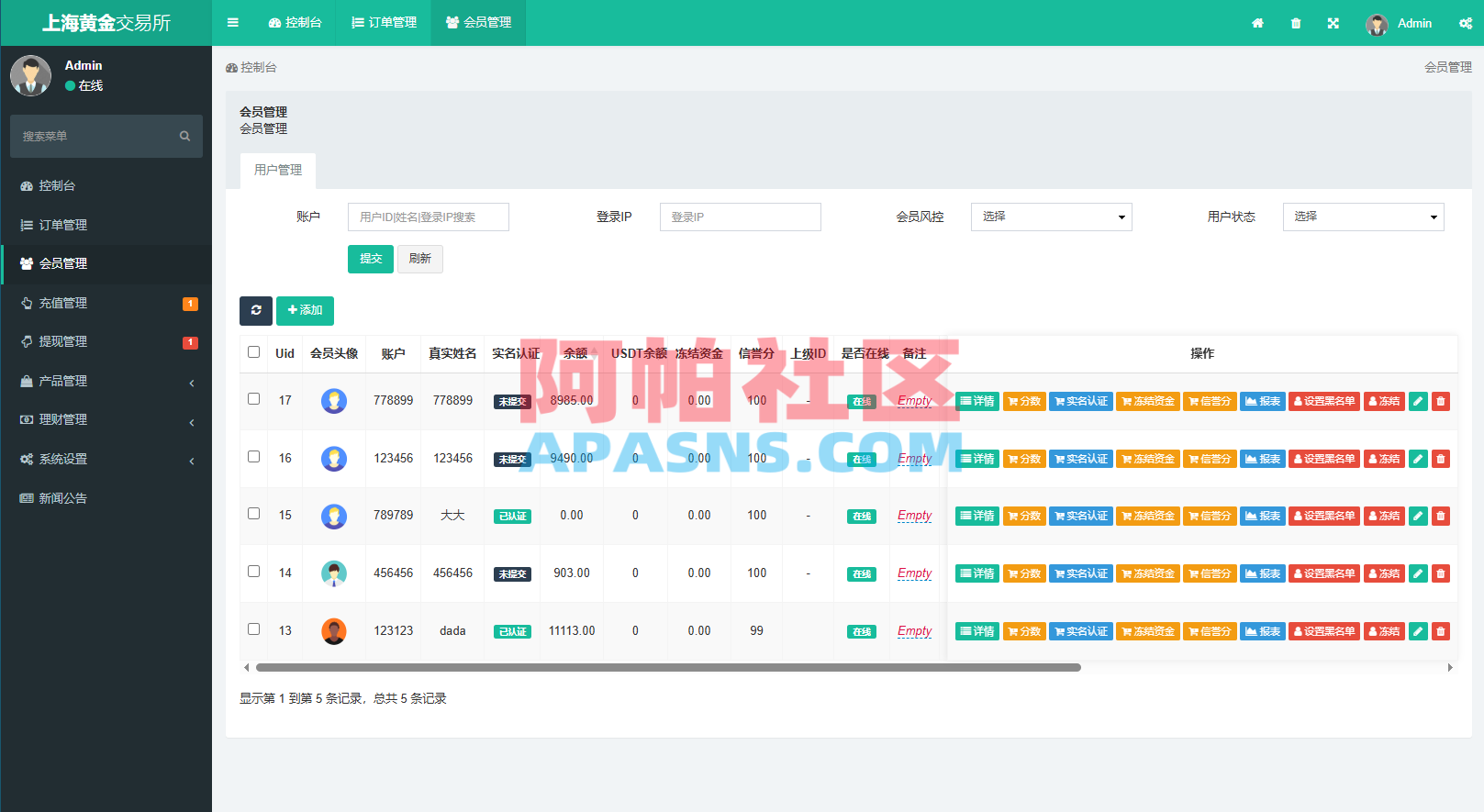Click Empty remark link for Uid 13
1484x812 pixels.
914,631
